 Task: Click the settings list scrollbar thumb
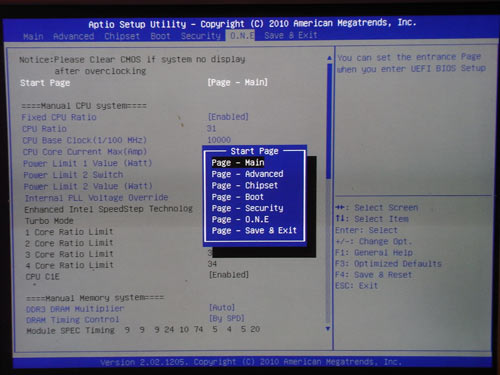tap(329, 121)
